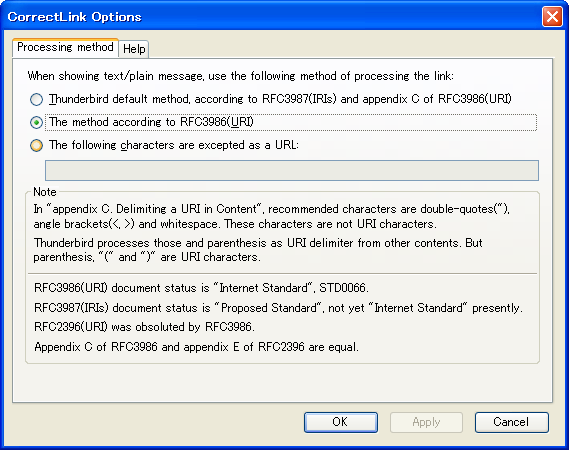Click the 'Thunderbird default method' label text
569x450 pixels.
coord(280,99)
